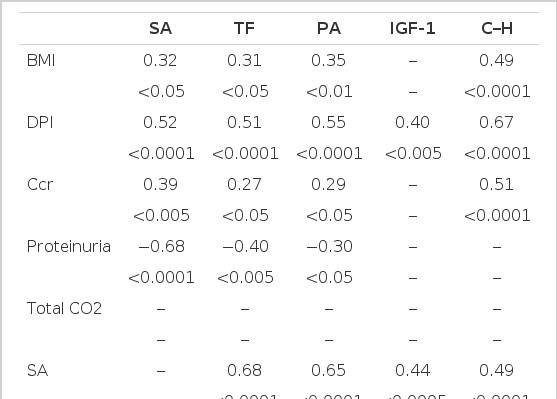Select the Ccr row label

point(40,184)
